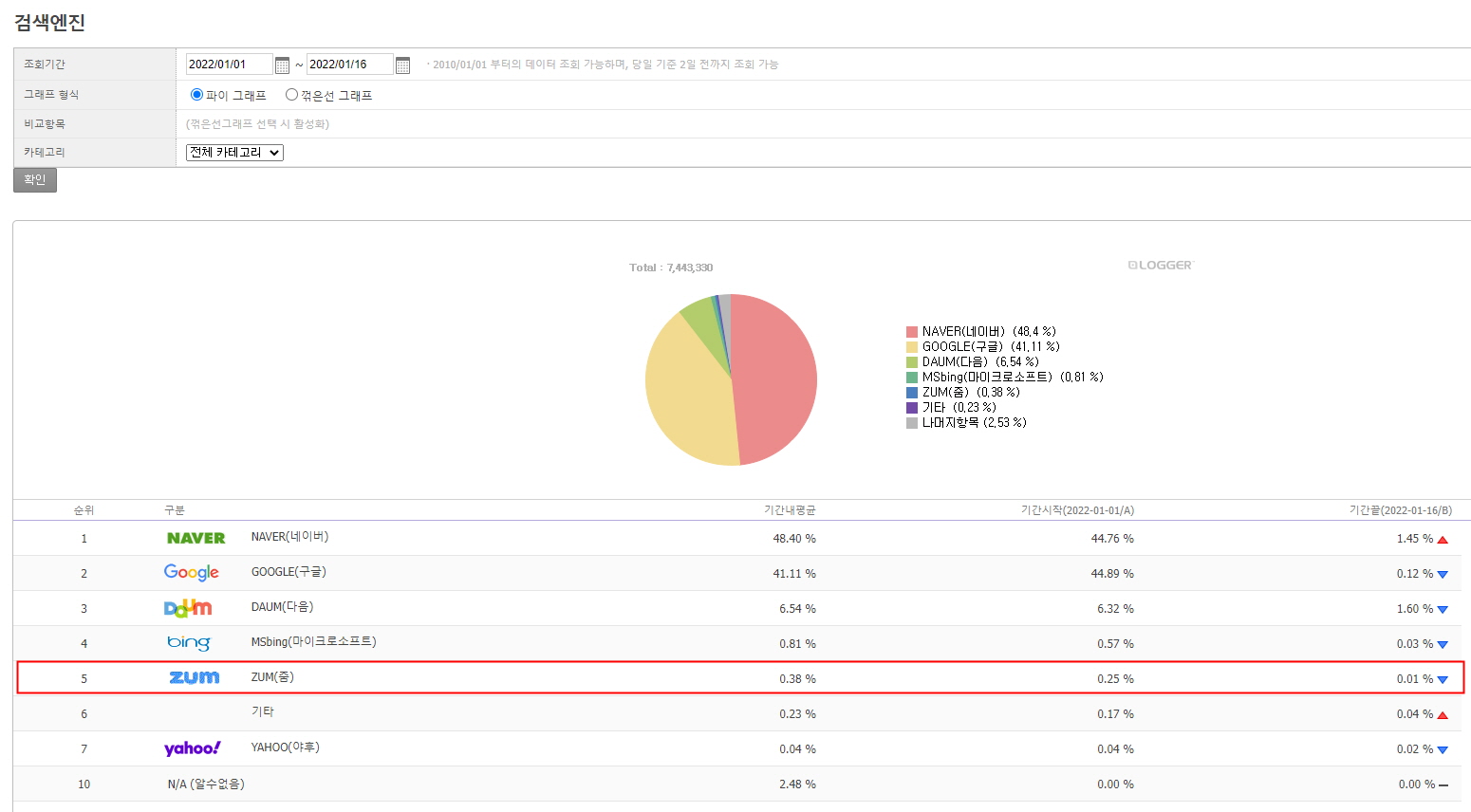This screenshot has height=812, width=1471.
Task: Click the MSbing teal legend swatch
Action: tap(912, 378)
